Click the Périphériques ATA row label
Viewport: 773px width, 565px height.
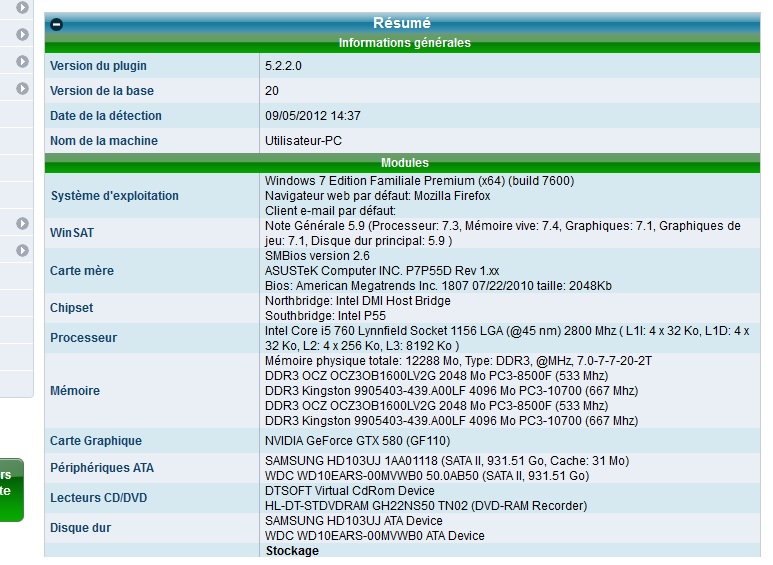click(102, 468)
